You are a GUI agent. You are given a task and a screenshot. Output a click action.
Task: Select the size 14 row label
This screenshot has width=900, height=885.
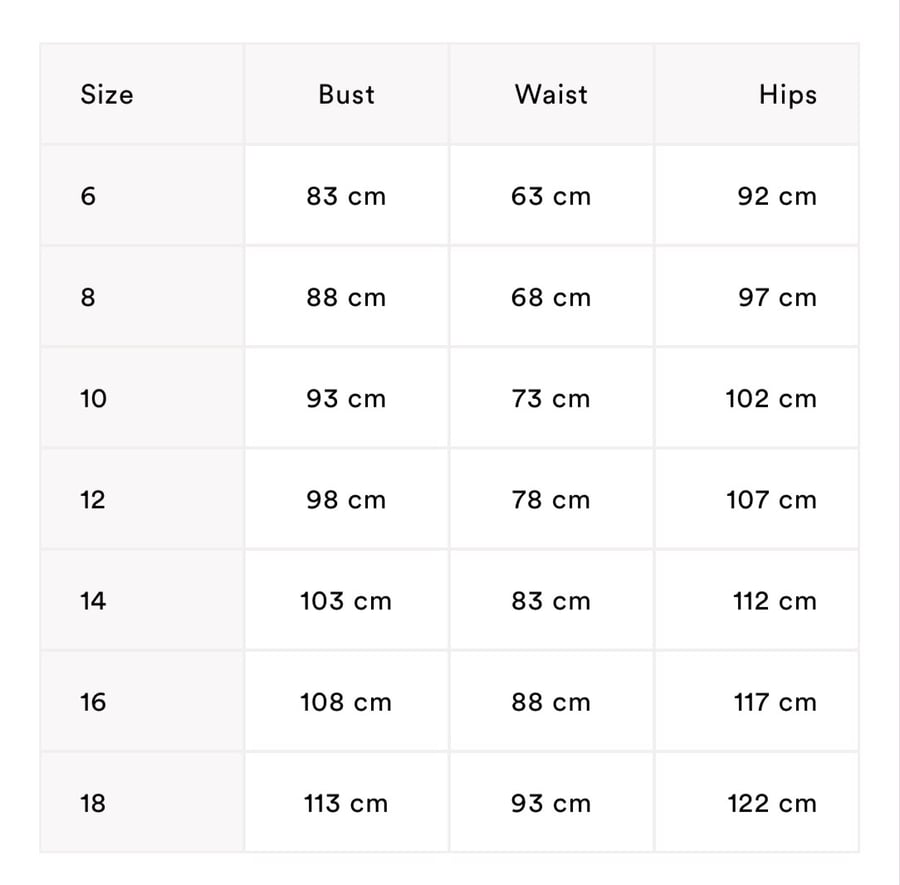click(93, 601)
